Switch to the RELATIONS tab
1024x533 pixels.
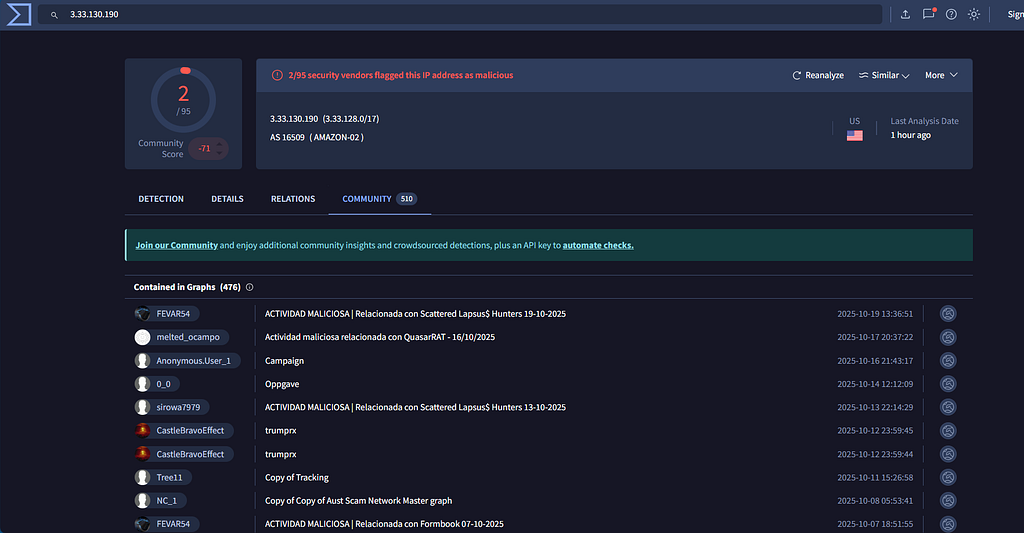(293, 199)
